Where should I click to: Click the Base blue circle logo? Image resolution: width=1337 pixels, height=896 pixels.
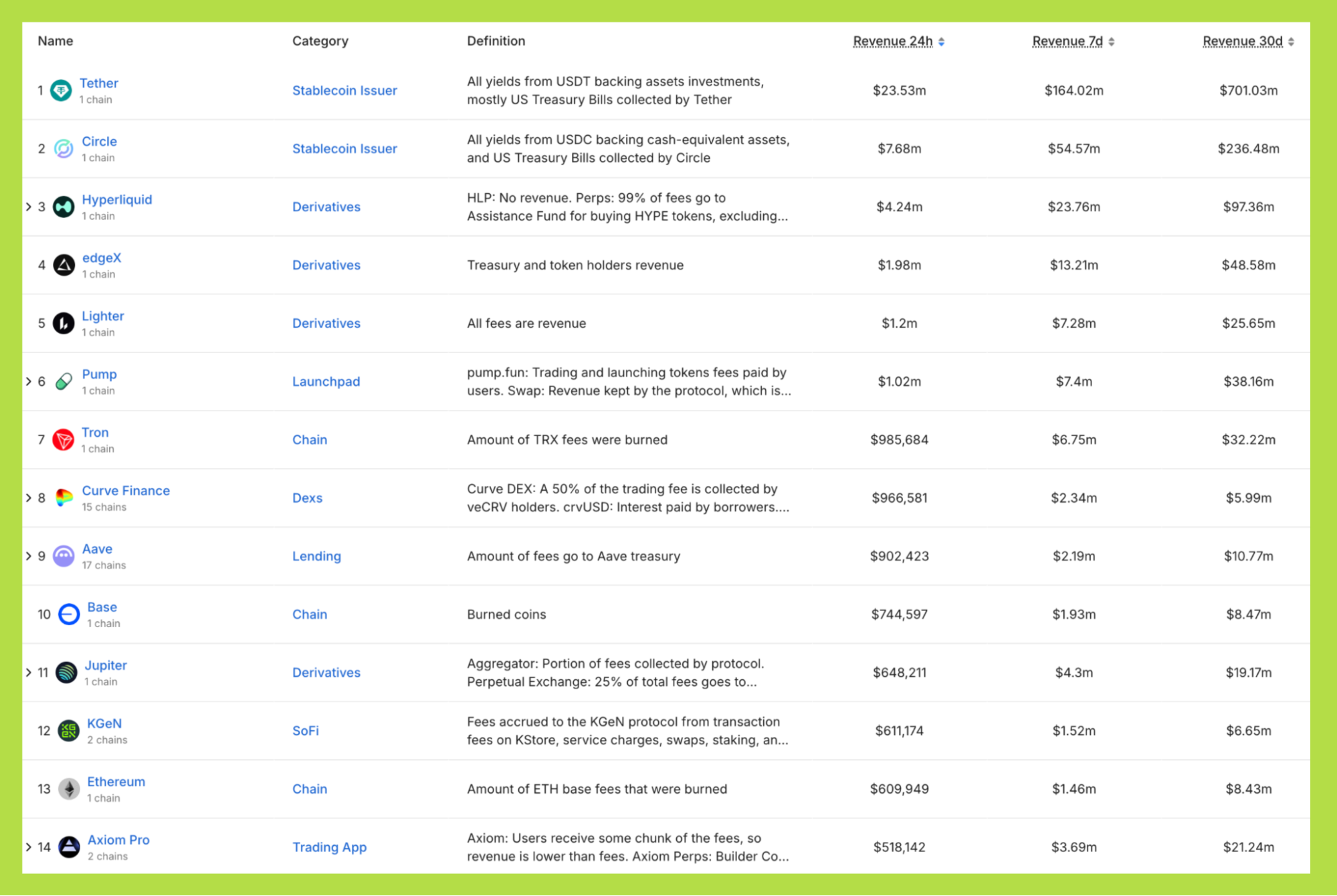69,614
